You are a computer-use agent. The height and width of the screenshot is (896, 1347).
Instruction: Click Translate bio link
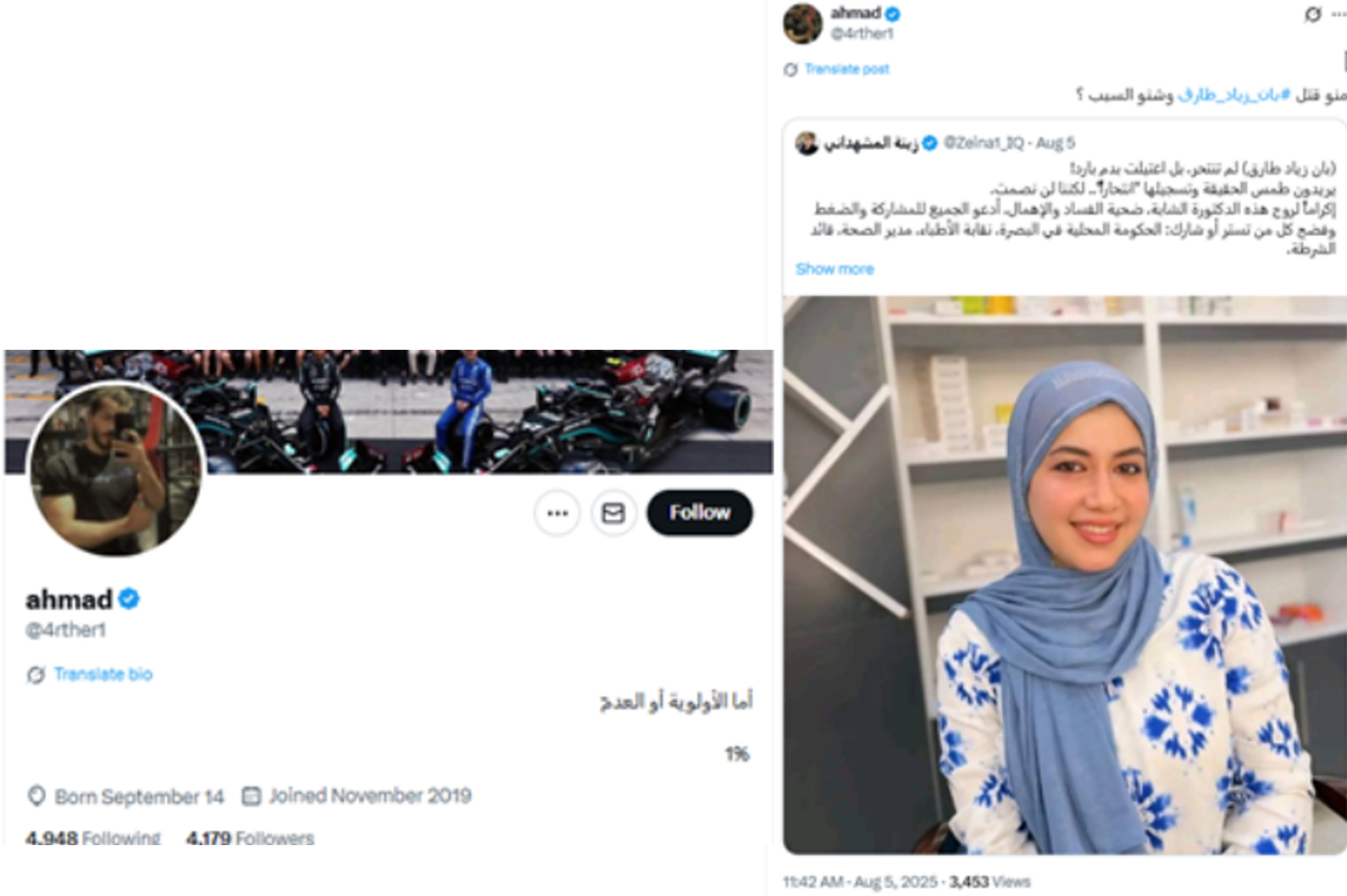click(x=103, y=674)
